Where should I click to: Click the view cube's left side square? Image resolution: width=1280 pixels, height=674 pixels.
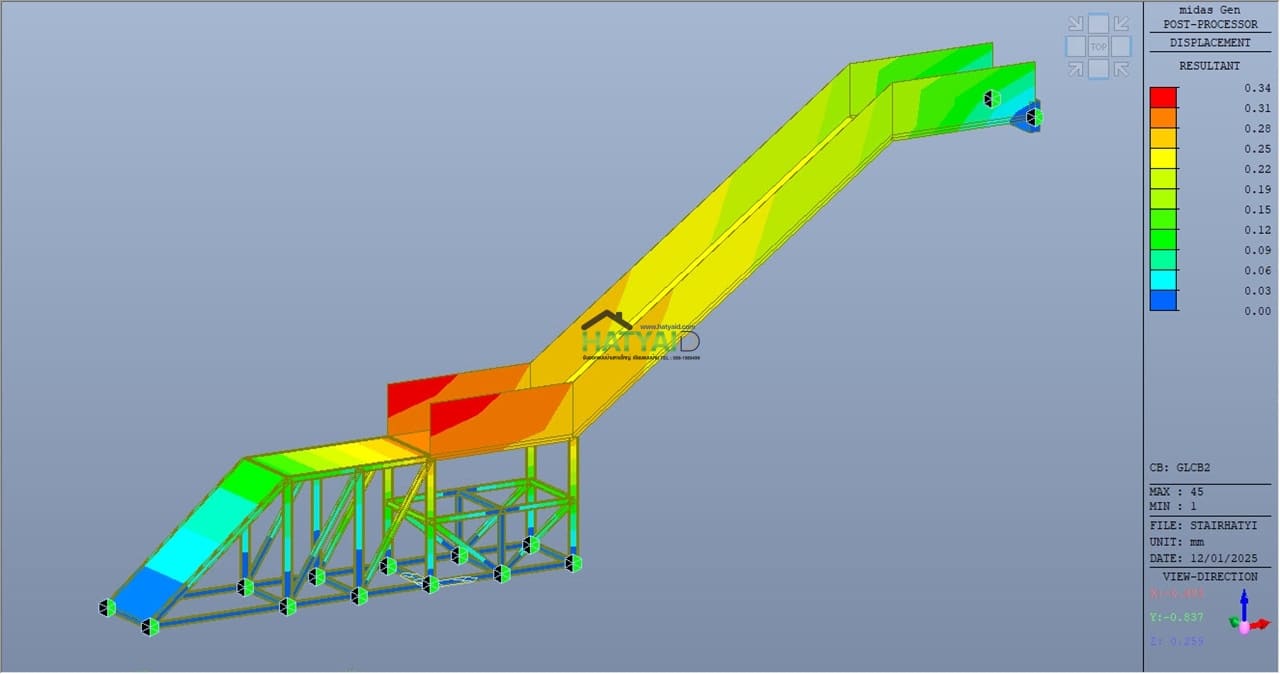[1075, 46]
